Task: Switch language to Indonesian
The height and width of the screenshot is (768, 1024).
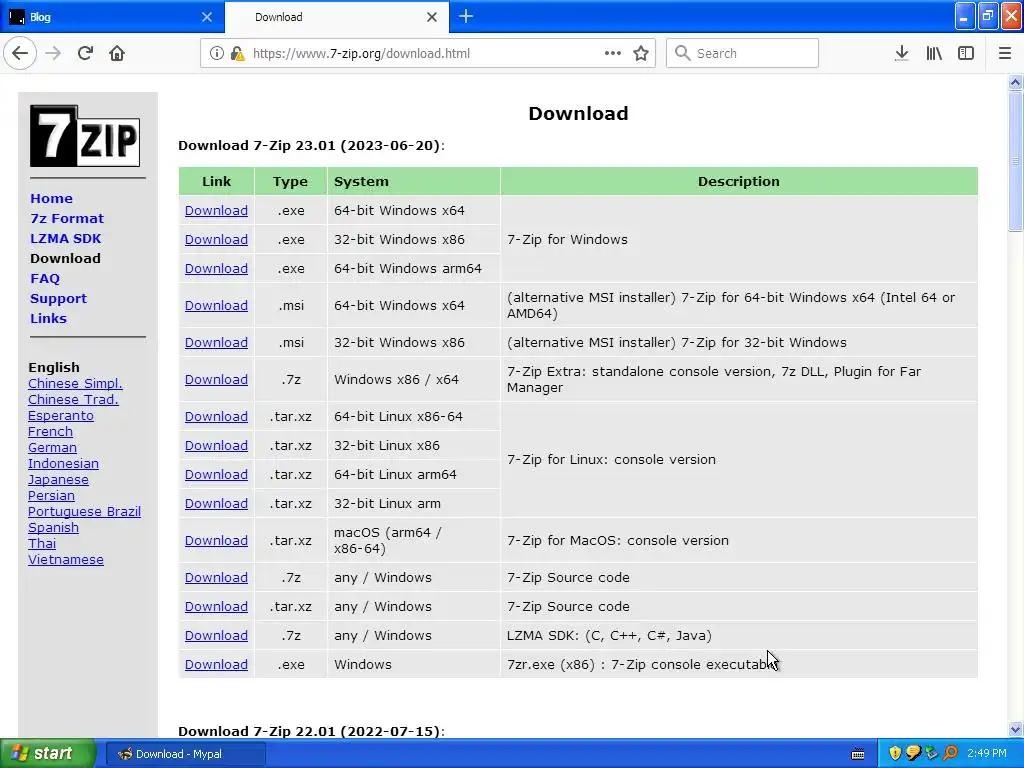Action: (63, 464)
